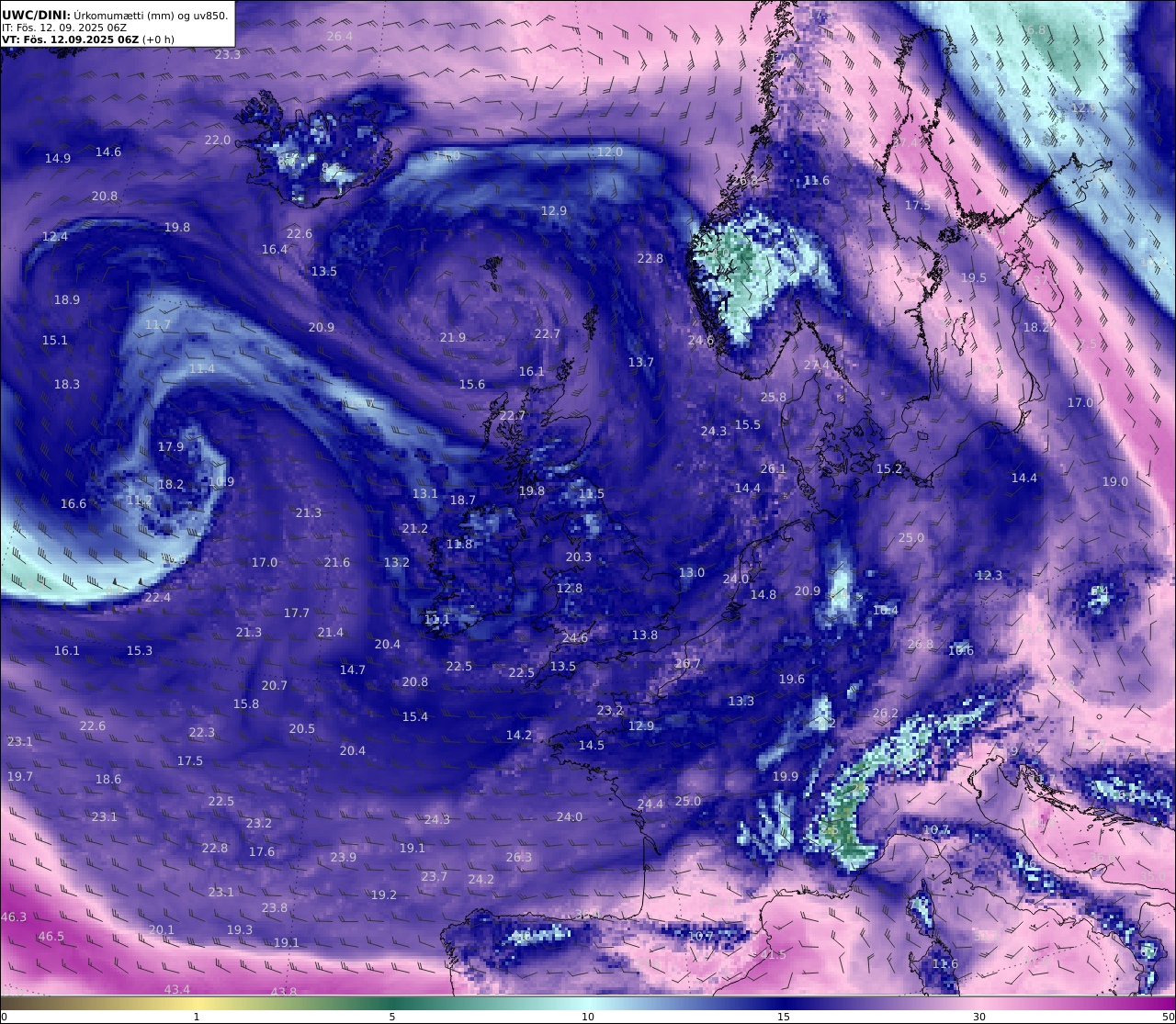Screen dimensions: 1176x1024
Task: Click the colorbar tick label 1
Action: (197, 1017)
